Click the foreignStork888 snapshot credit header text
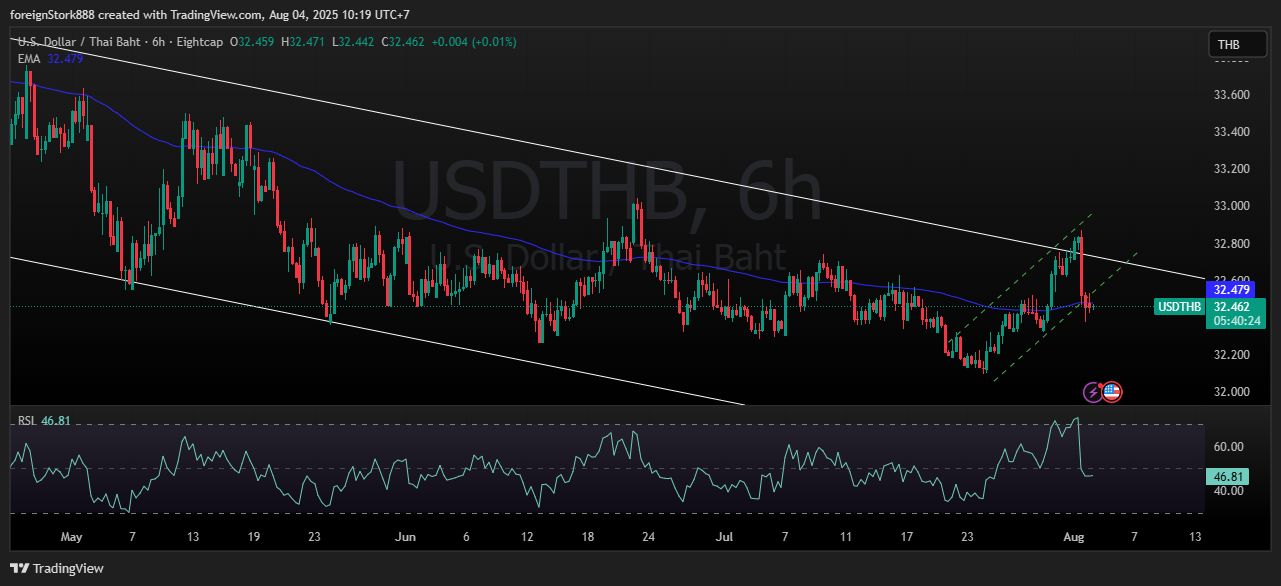This screenshot has height=586, width=1281. [209, 14]
